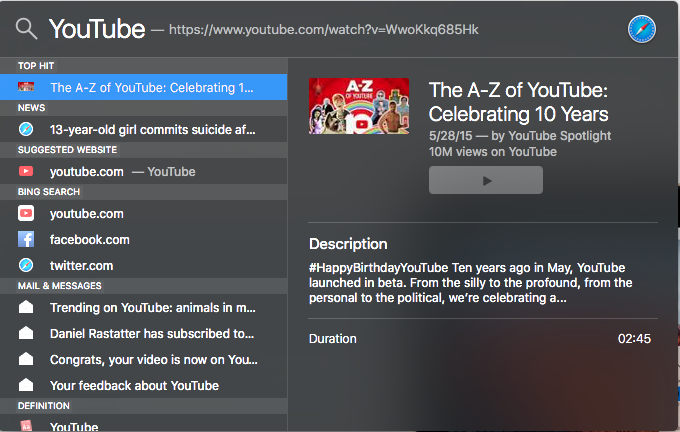Image resolution: width=680 pixels, height=432 pixels.
Task: Open youtube.com suggested website result
Action: pyautogui.click(x=144, y=171)
